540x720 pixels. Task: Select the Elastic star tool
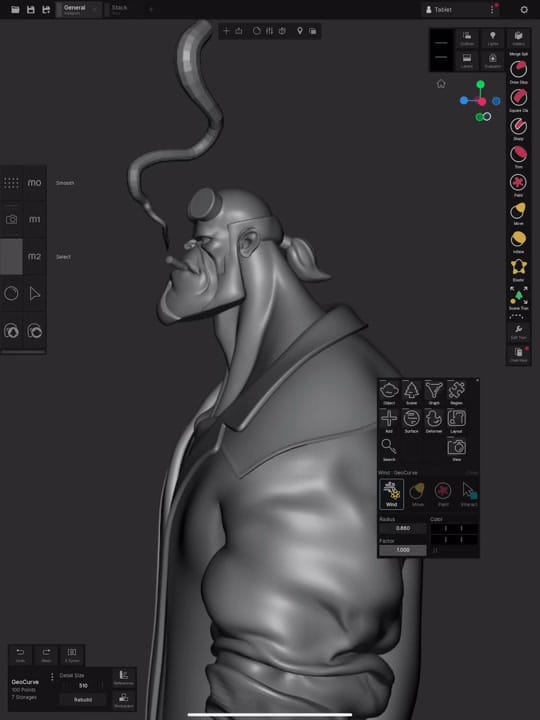click(x=518, y=268)
